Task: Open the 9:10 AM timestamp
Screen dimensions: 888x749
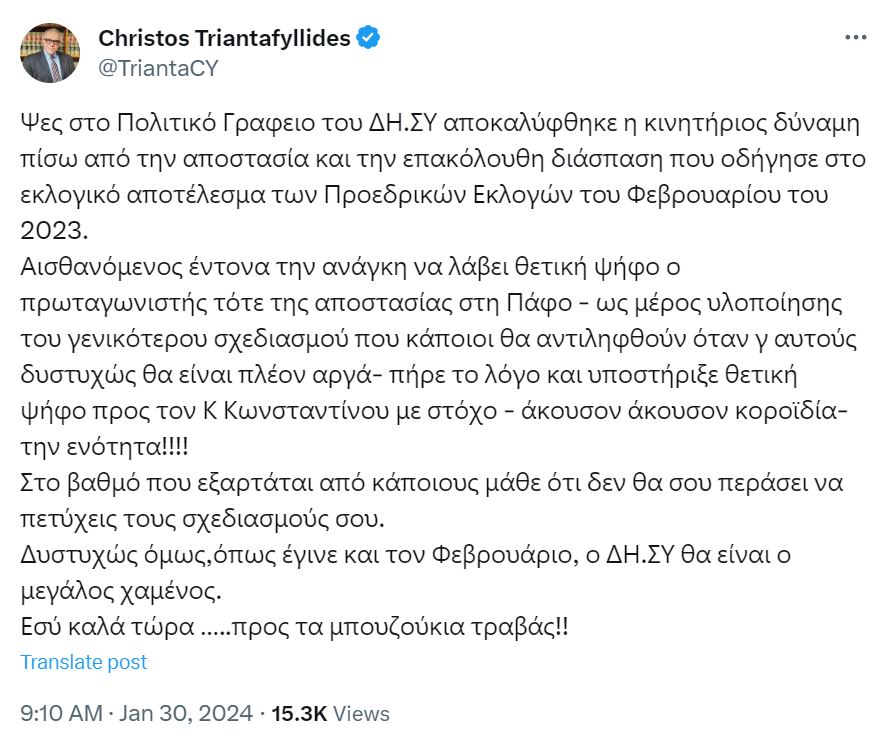Action: 61,713
